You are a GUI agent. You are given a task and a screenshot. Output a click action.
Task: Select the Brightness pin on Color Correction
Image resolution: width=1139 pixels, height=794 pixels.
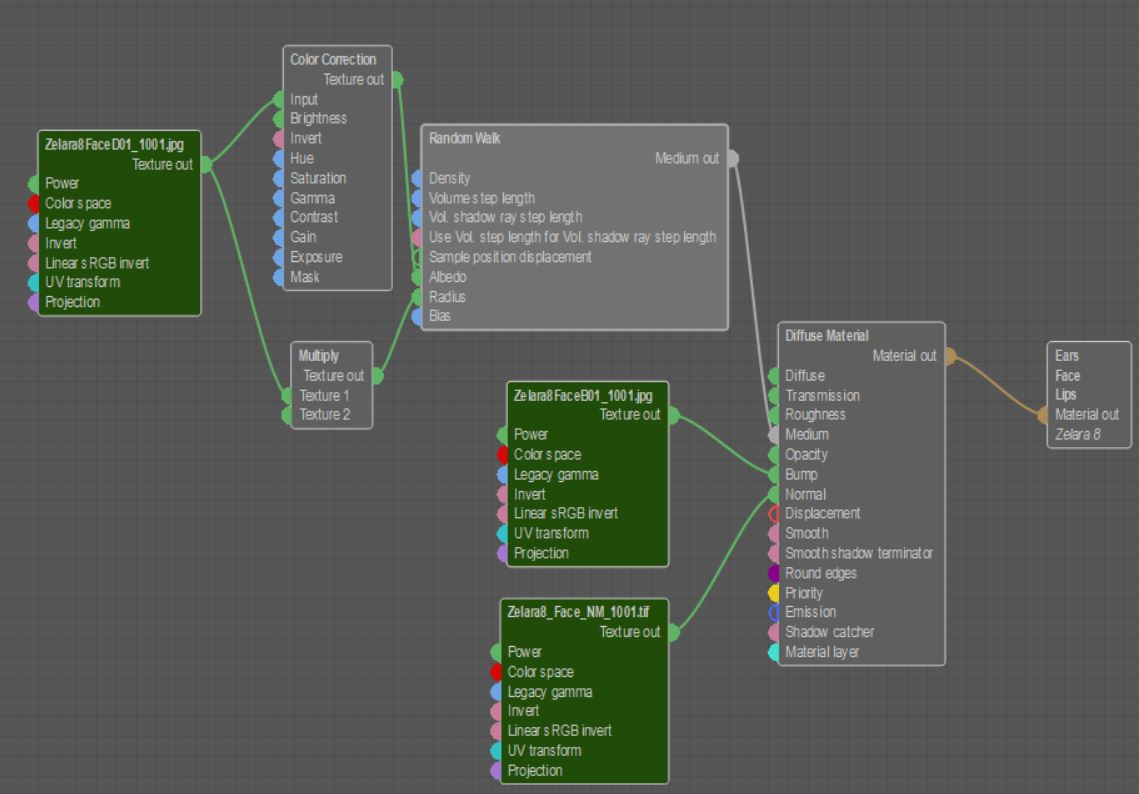click(278, 118)
